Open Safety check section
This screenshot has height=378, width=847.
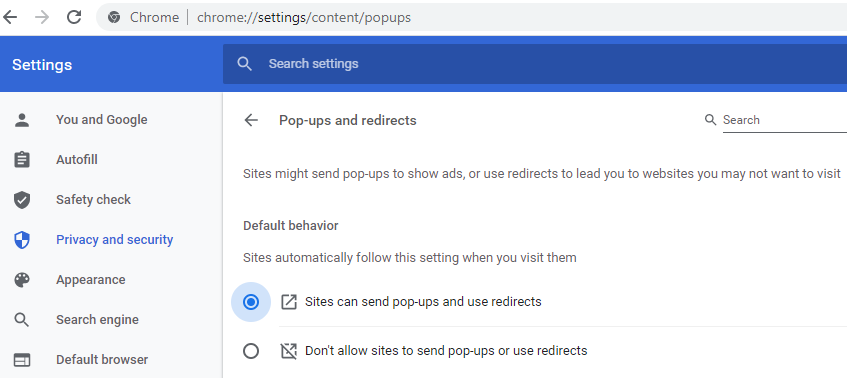pyautogui.click(x=93, y=200)
